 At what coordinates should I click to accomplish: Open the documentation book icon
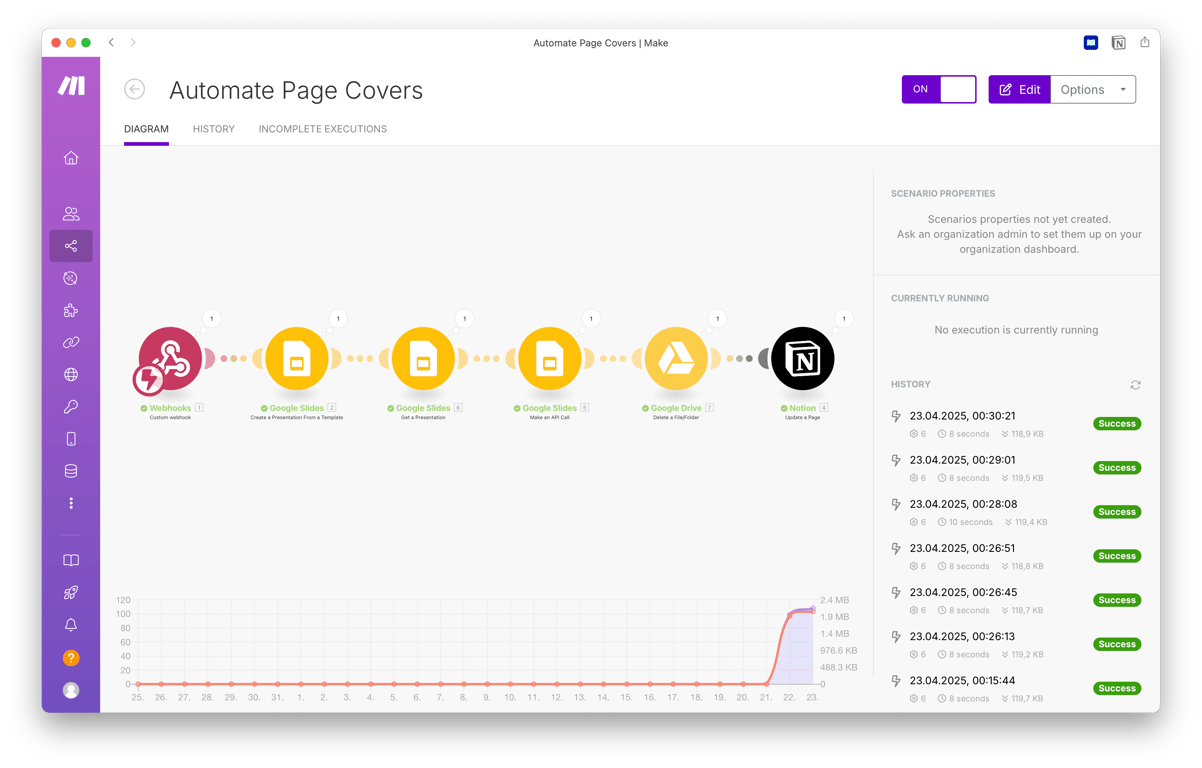click(71, 561)
